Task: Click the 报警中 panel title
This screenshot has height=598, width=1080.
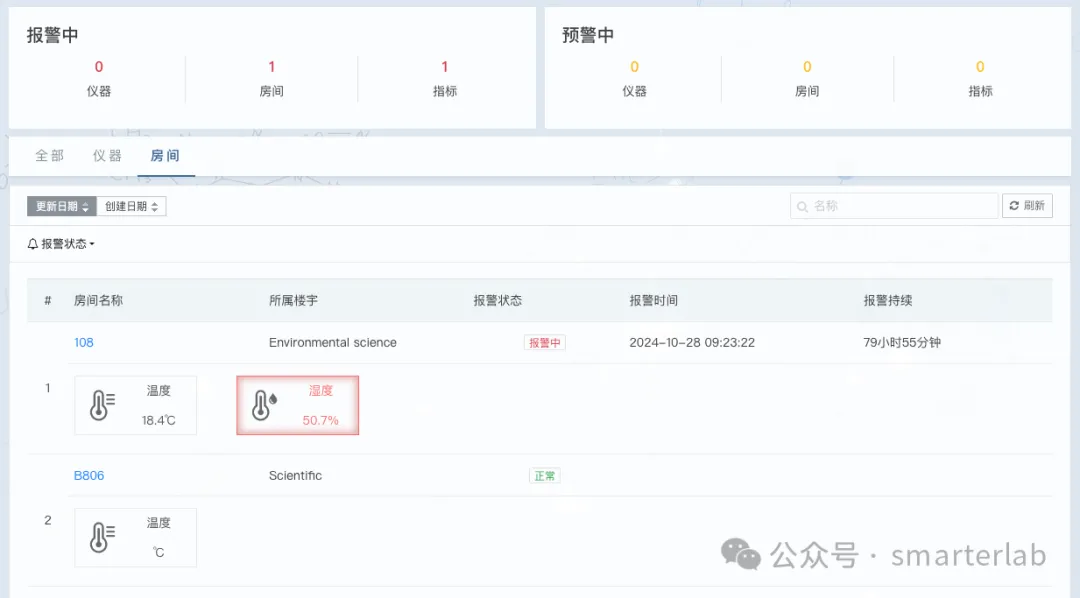Action: click(52, 35)
